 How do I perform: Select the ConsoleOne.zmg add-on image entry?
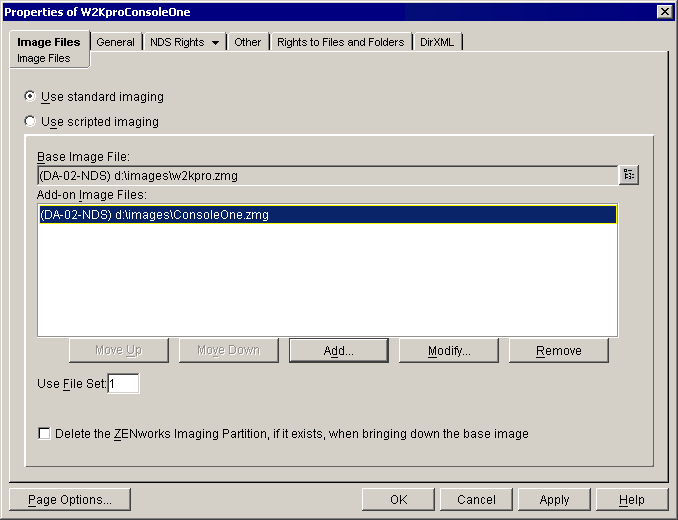[328, 214]
